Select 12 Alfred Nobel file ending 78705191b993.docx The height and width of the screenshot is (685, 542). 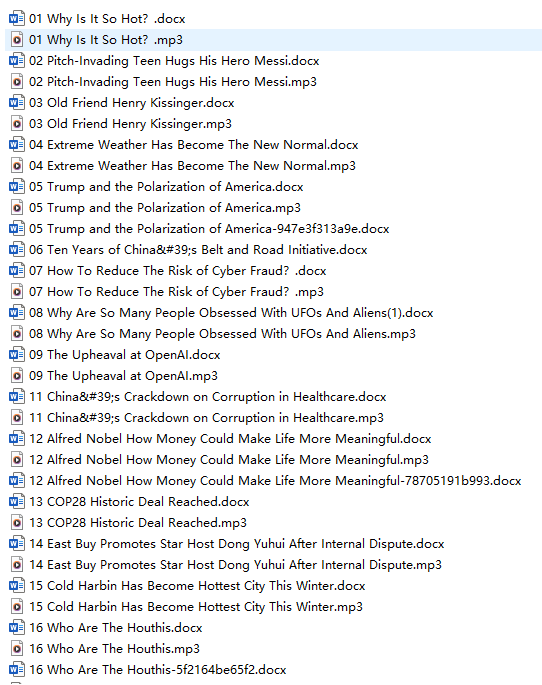pyautogui.click(x=275, y=481)
